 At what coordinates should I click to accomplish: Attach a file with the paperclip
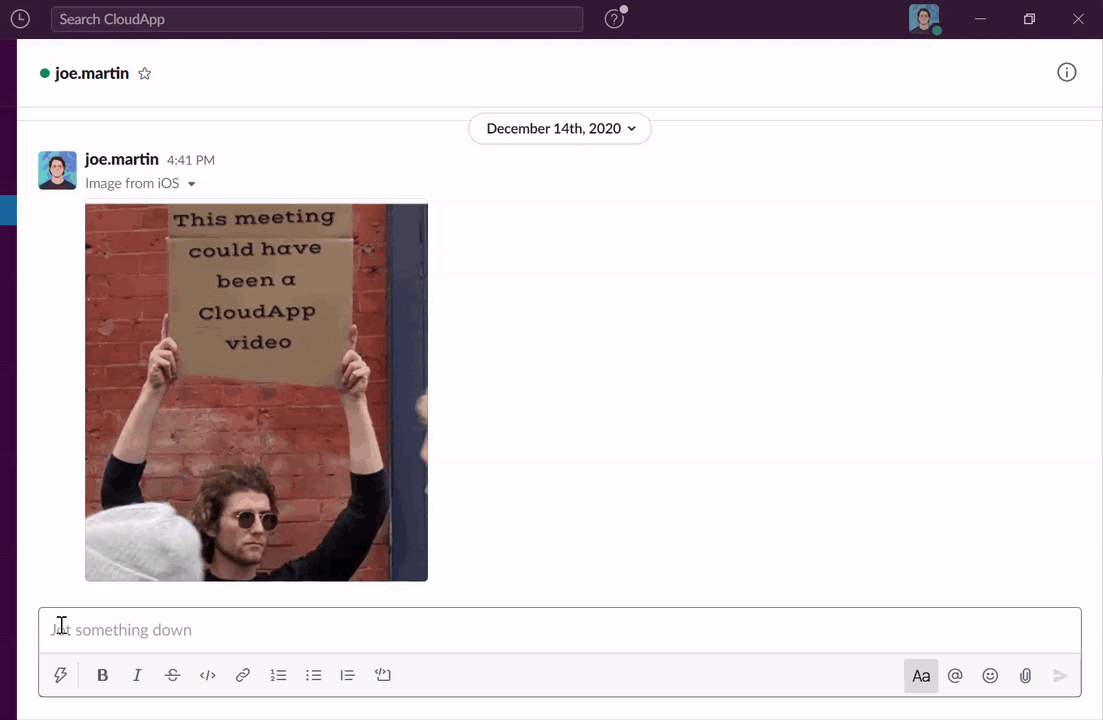point(1026,676)
